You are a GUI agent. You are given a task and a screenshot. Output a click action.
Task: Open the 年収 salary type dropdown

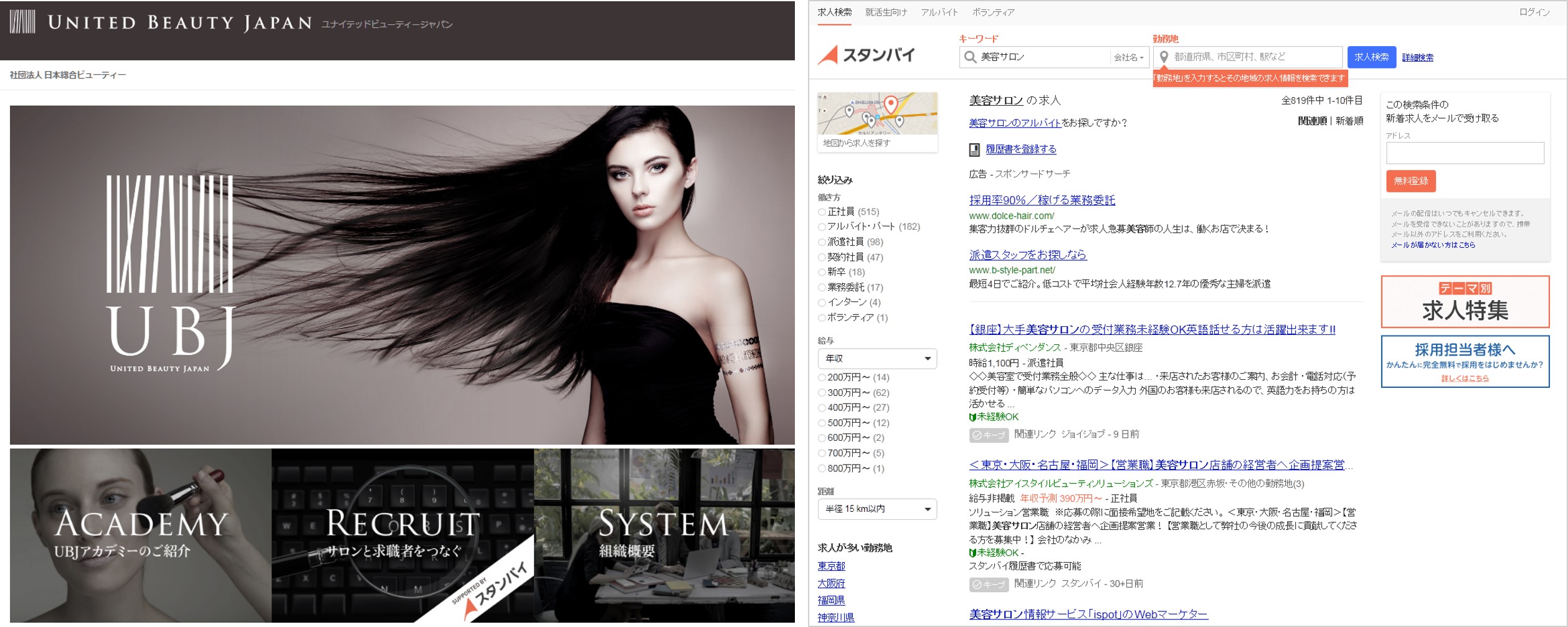point(877,359)
